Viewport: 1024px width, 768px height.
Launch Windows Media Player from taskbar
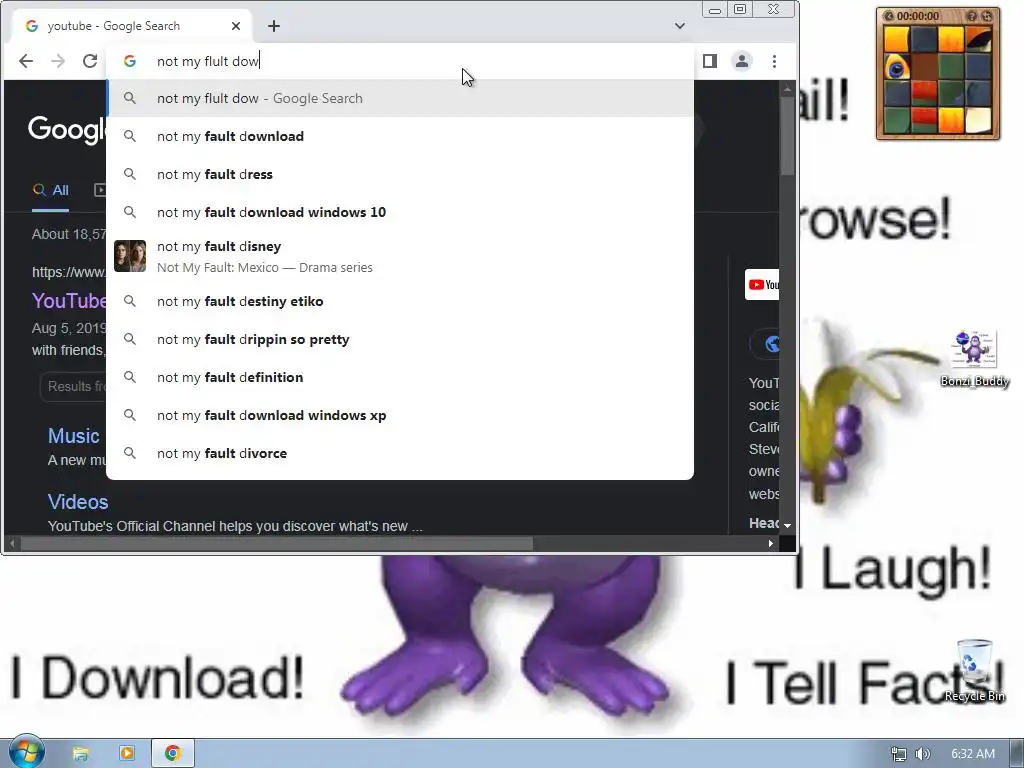(127, 754)
